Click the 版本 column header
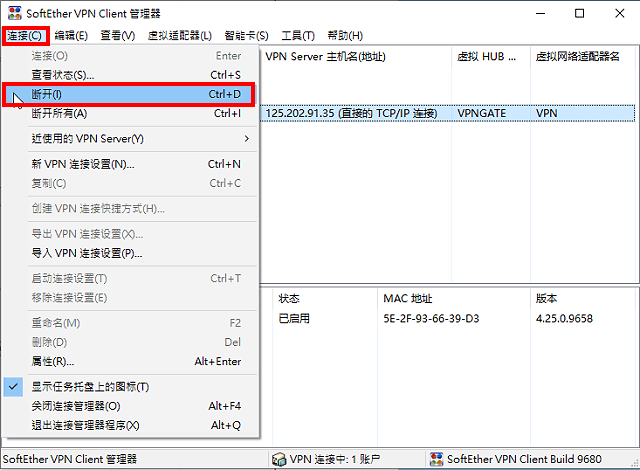Image resolution: width=640 pixels, height=470 pixels. click(583, 299)
